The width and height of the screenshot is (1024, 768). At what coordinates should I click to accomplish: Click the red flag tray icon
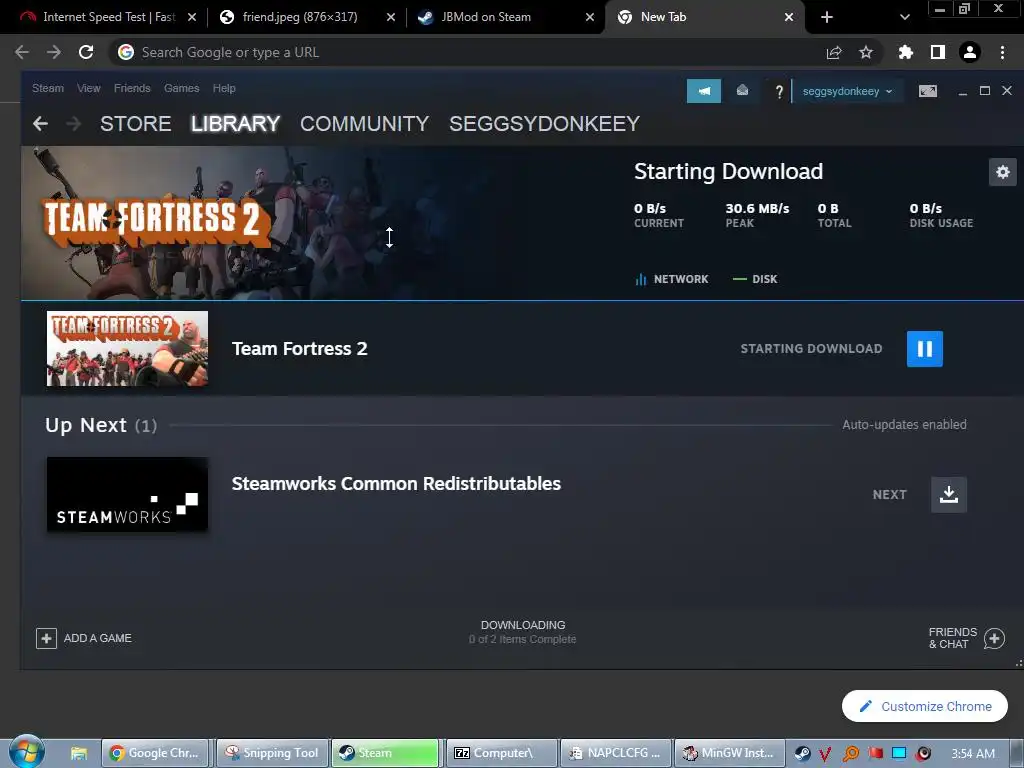875,754
